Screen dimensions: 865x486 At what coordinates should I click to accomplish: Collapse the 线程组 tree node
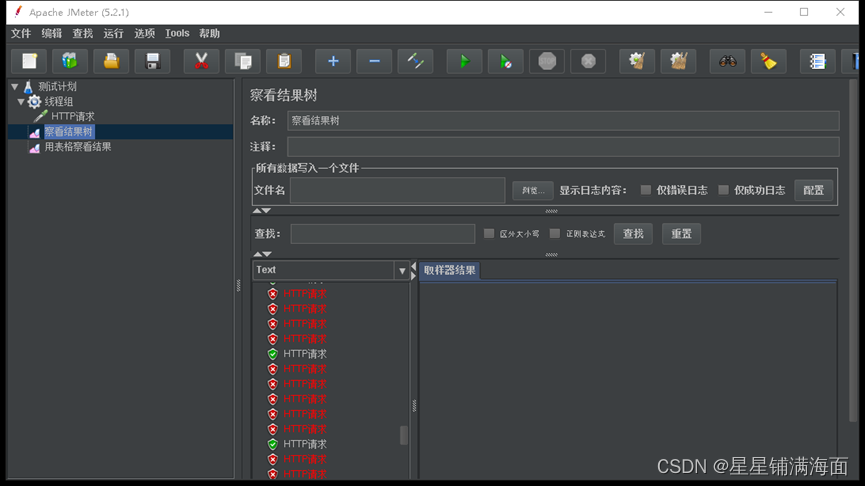(21, 102)
